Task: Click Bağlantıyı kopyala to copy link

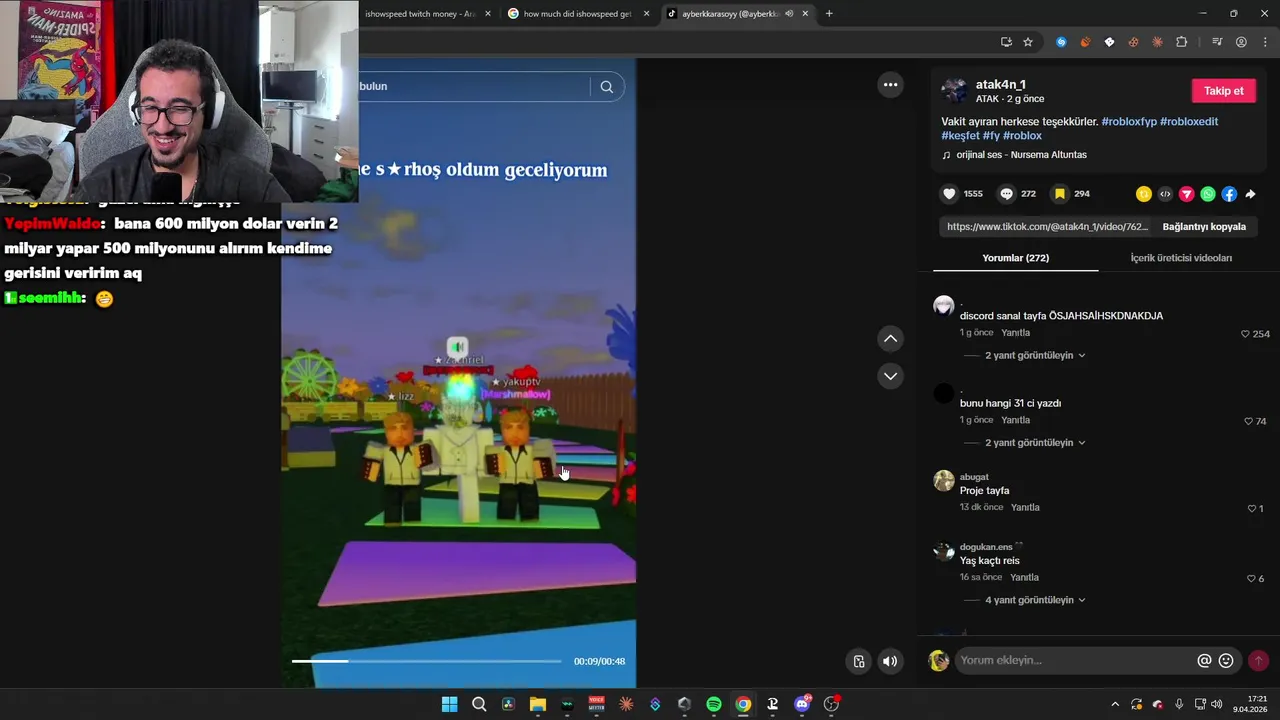Action: tap(1204, 227)
